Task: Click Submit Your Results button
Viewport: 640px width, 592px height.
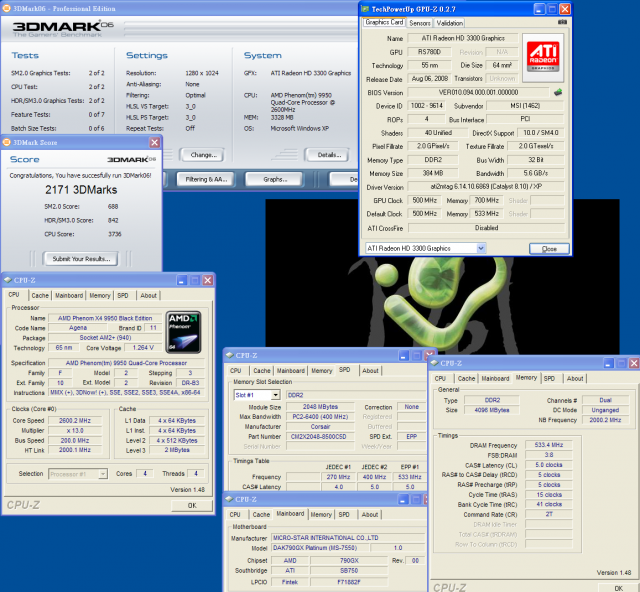Action: tap(81, 258)
